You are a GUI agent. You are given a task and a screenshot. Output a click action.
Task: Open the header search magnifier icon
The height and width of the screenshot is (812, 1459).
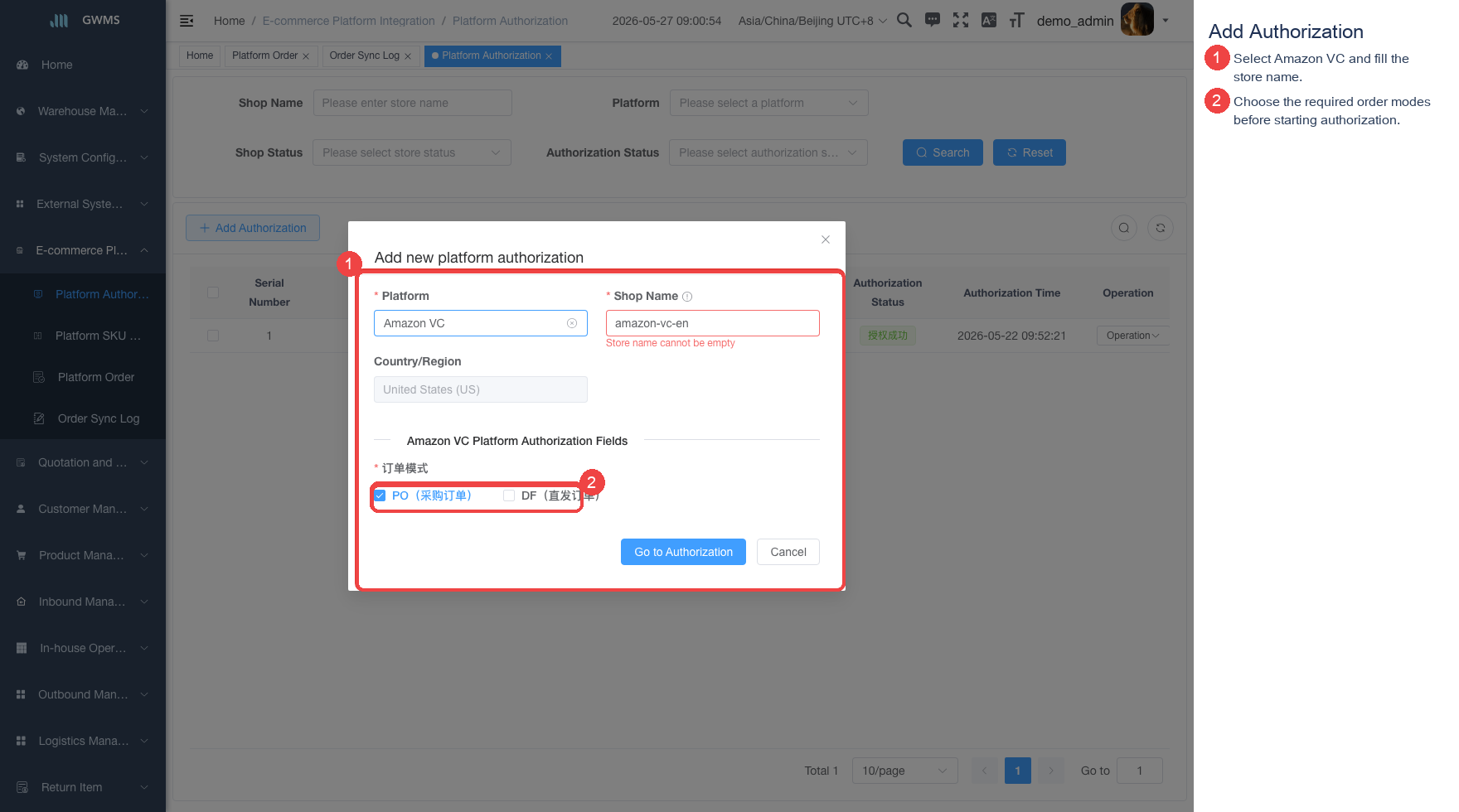[x=904, y=20]
